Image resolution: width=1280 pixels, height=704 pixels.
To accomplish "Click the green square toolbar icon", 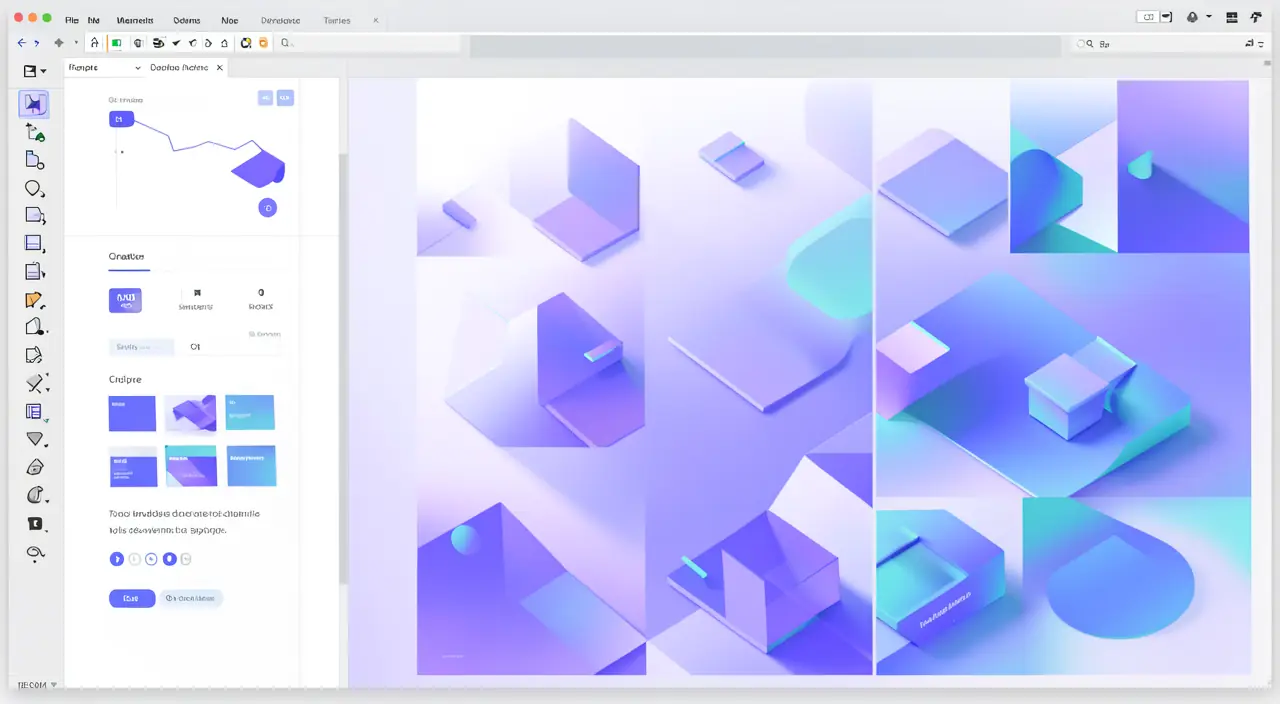I will (x=117, y=43).
